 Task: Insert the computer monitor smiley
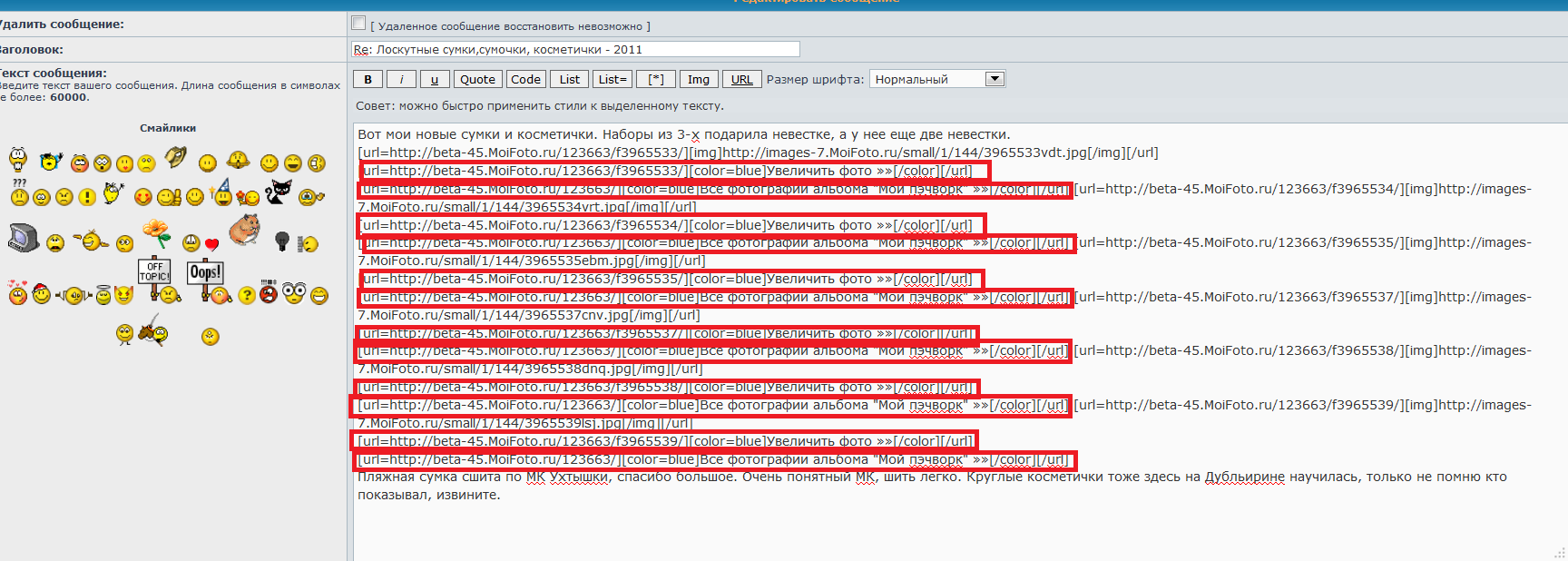click(x=23, y=238)
